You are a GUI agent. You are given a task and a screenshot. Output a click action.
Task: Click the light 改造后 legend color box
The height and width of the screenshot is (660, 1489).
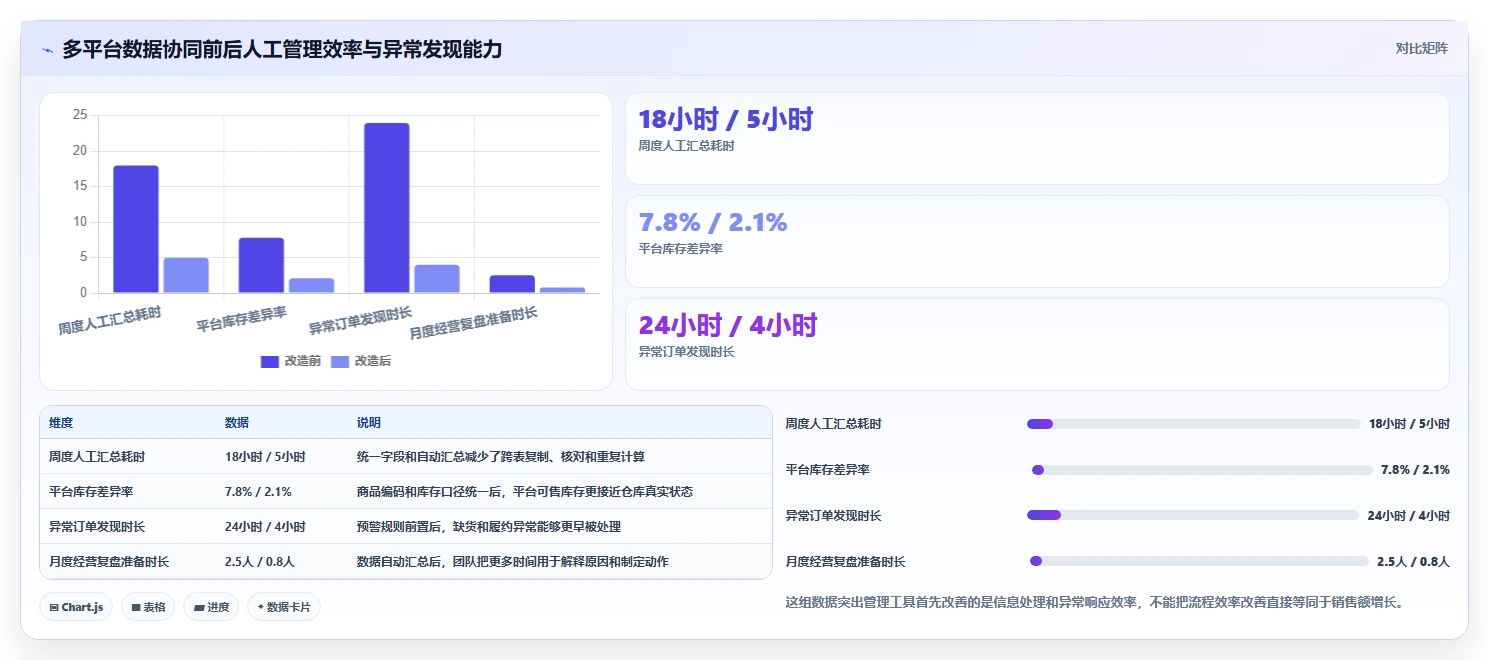point(340,361)
